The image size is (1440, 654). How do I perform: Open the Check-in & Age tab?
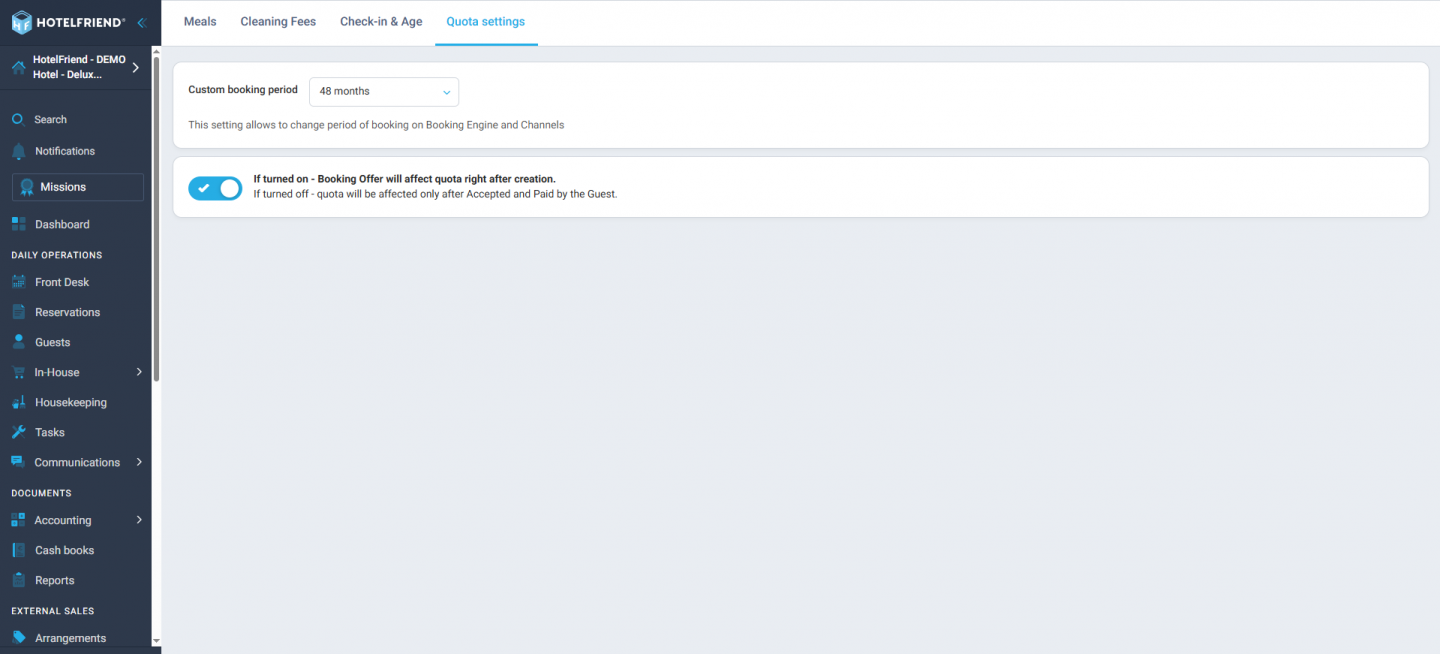(x=381, y=22)
